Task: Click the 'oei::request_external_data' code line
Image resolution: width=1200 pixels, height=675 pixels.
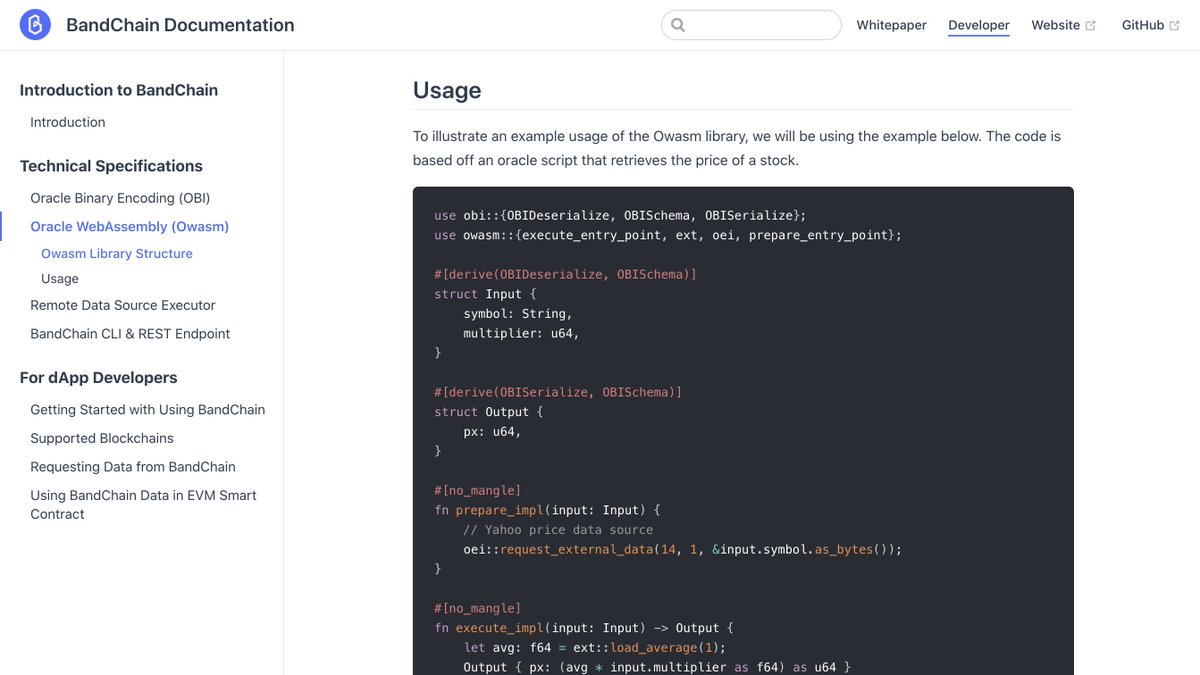Action: pyautogui.click(x=682, y=549)
